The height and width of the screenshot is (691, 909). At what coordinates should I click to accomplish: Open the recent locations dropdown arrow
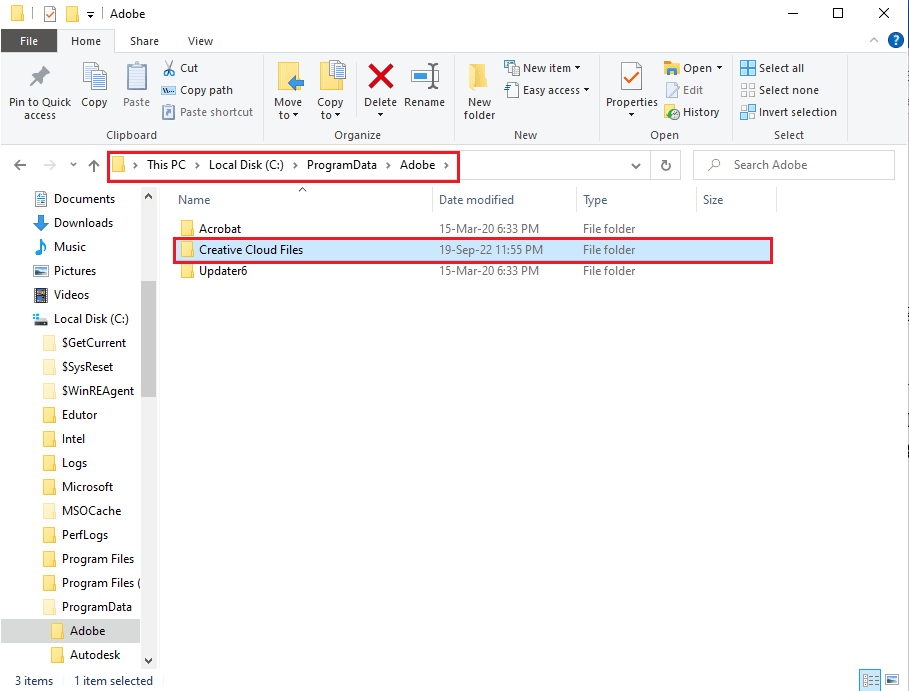tap(73, 165)
